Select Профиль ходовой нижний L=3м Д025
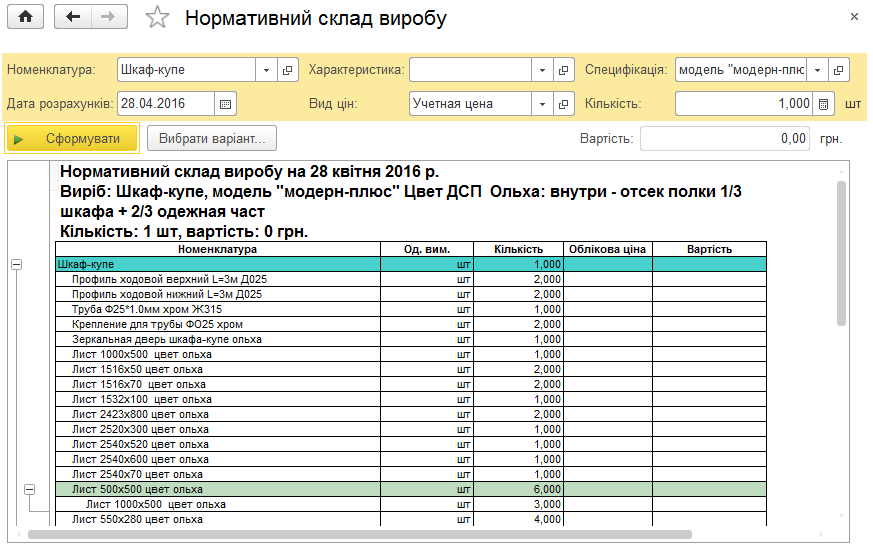Image resolution: width=873 pixels, height=549 pixels. tap(218, 295)
